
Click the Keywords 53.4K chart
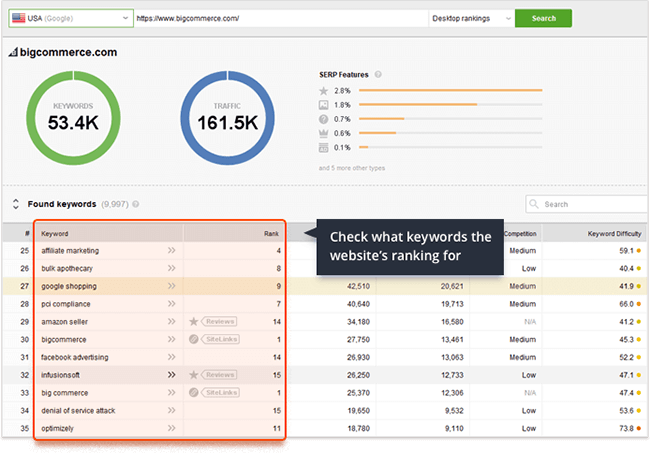73,118
